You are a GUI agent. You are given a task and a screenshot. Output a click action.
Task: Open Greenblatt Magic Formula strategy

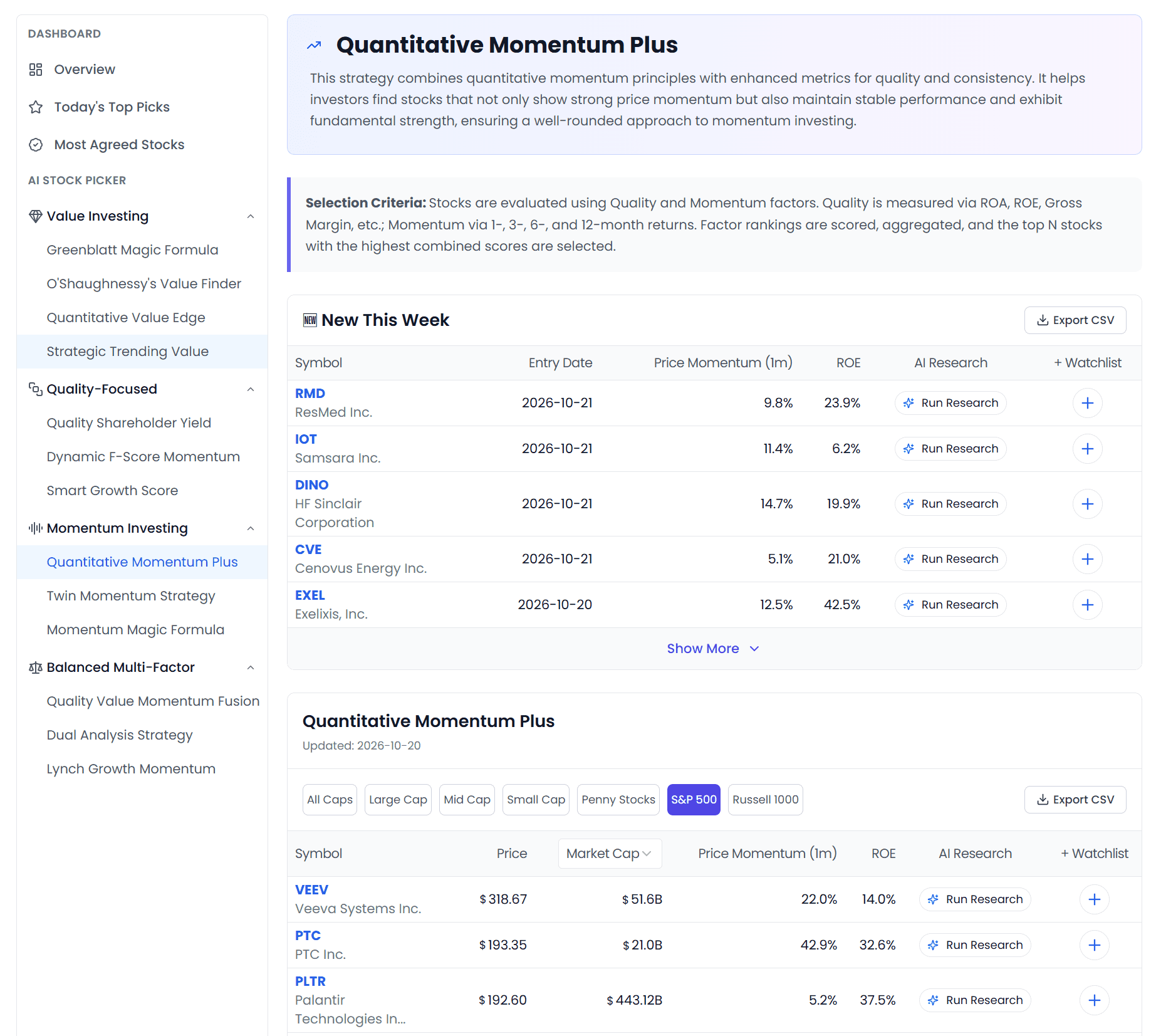132,250
